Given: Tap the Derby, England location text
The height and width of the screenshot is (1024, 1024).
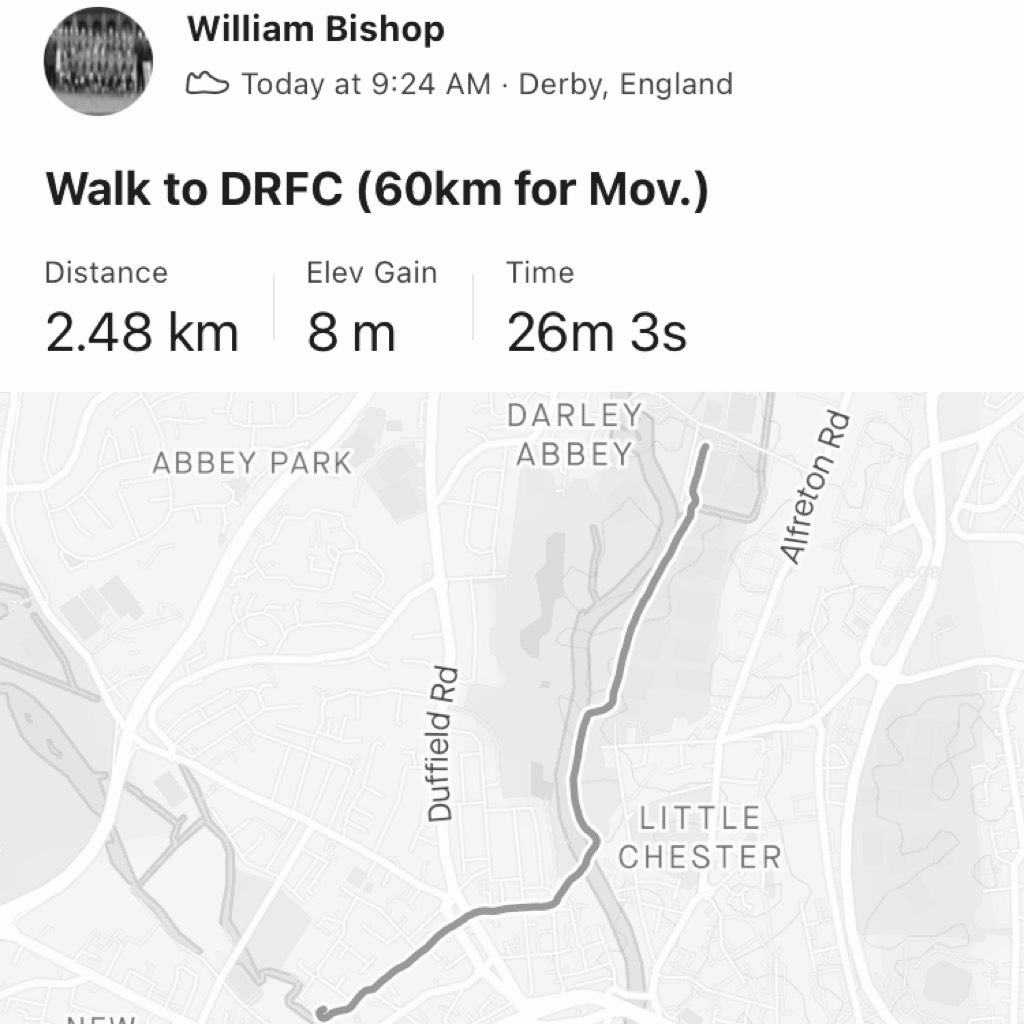Looking at the screenshot, I should (625, 84).
